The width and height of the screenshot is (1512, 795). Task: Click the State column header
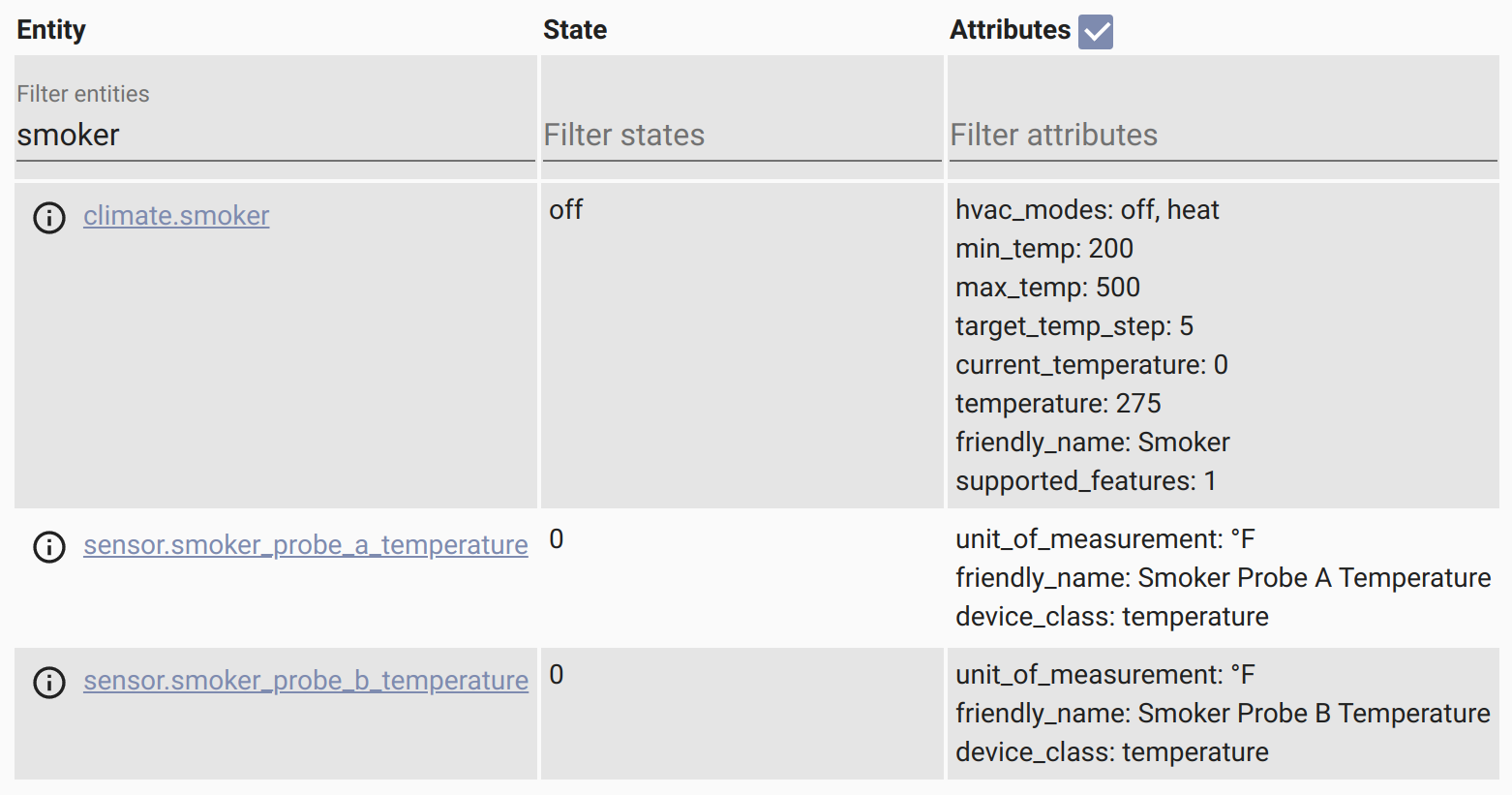[x=575, y=30]
